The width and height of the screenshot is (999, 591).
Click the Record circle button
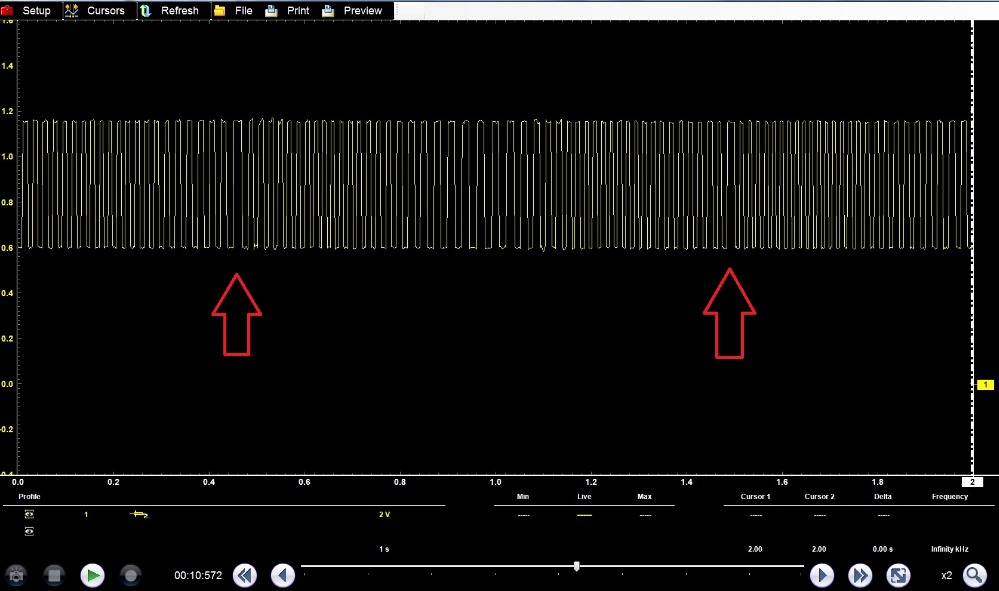point(129,575)
